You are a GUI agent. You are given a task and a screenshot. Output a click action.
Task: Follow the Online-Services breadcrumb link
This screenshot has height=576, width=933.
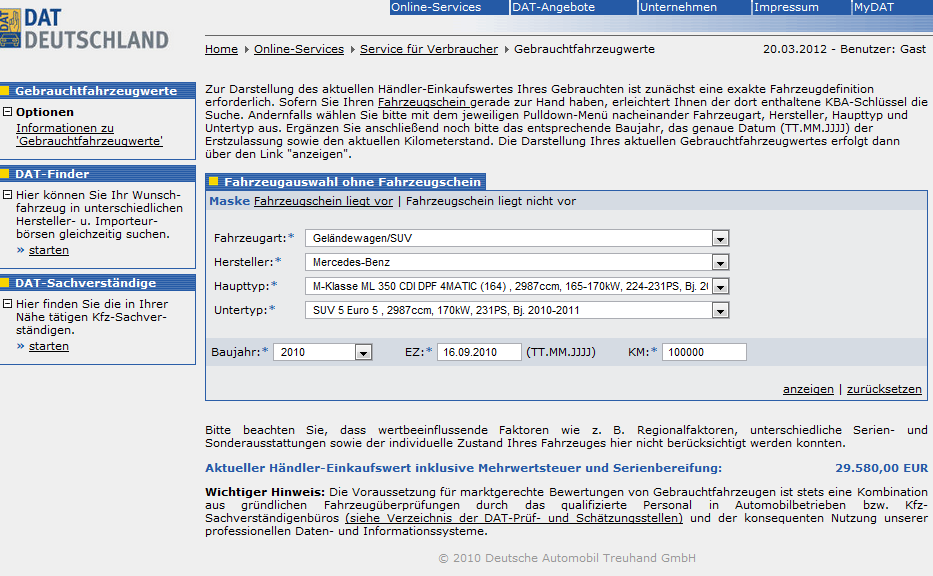[x=299, y=49]
